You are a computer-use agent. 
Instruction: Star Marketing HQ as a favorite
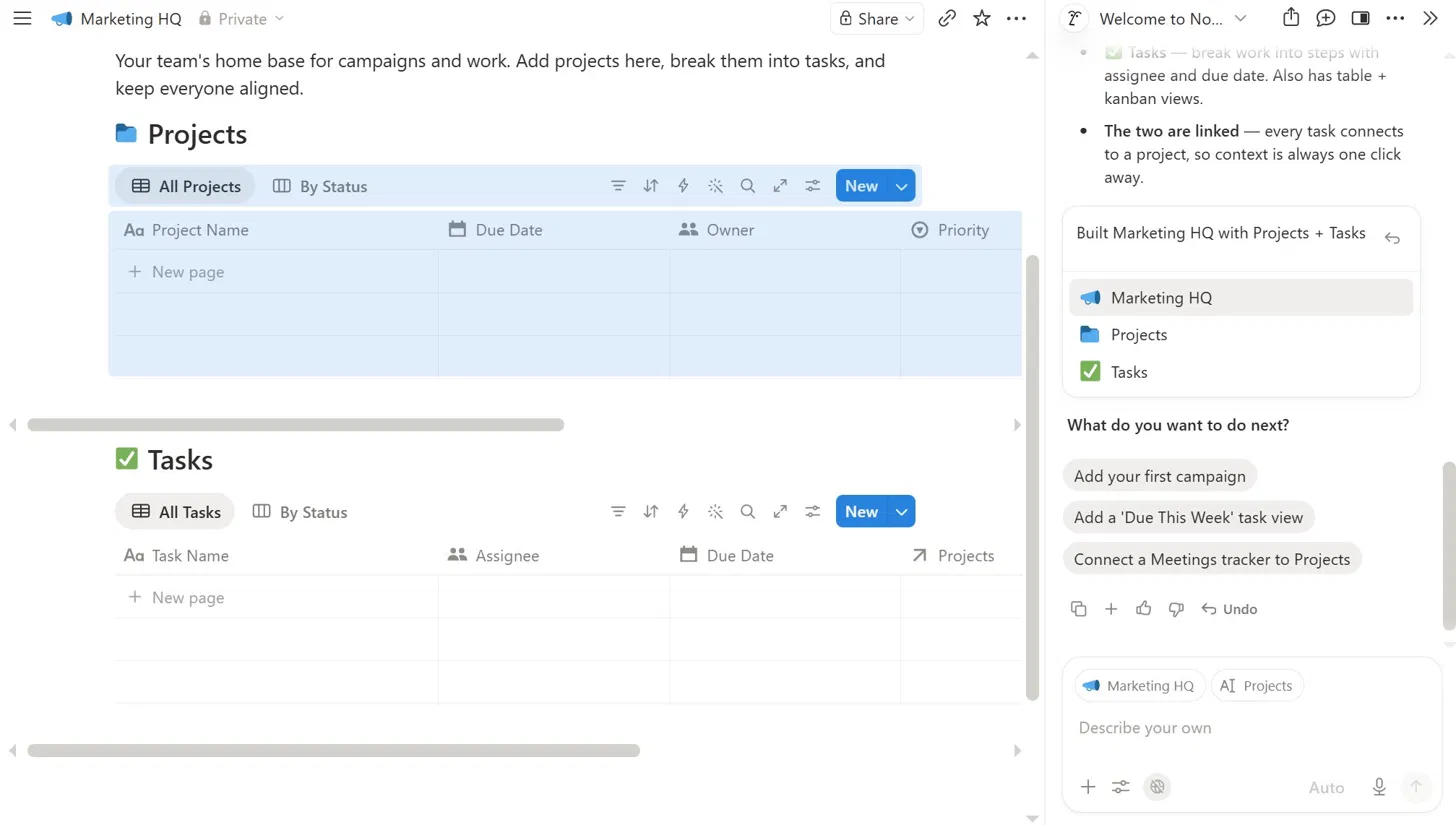(x=982, y=18)
